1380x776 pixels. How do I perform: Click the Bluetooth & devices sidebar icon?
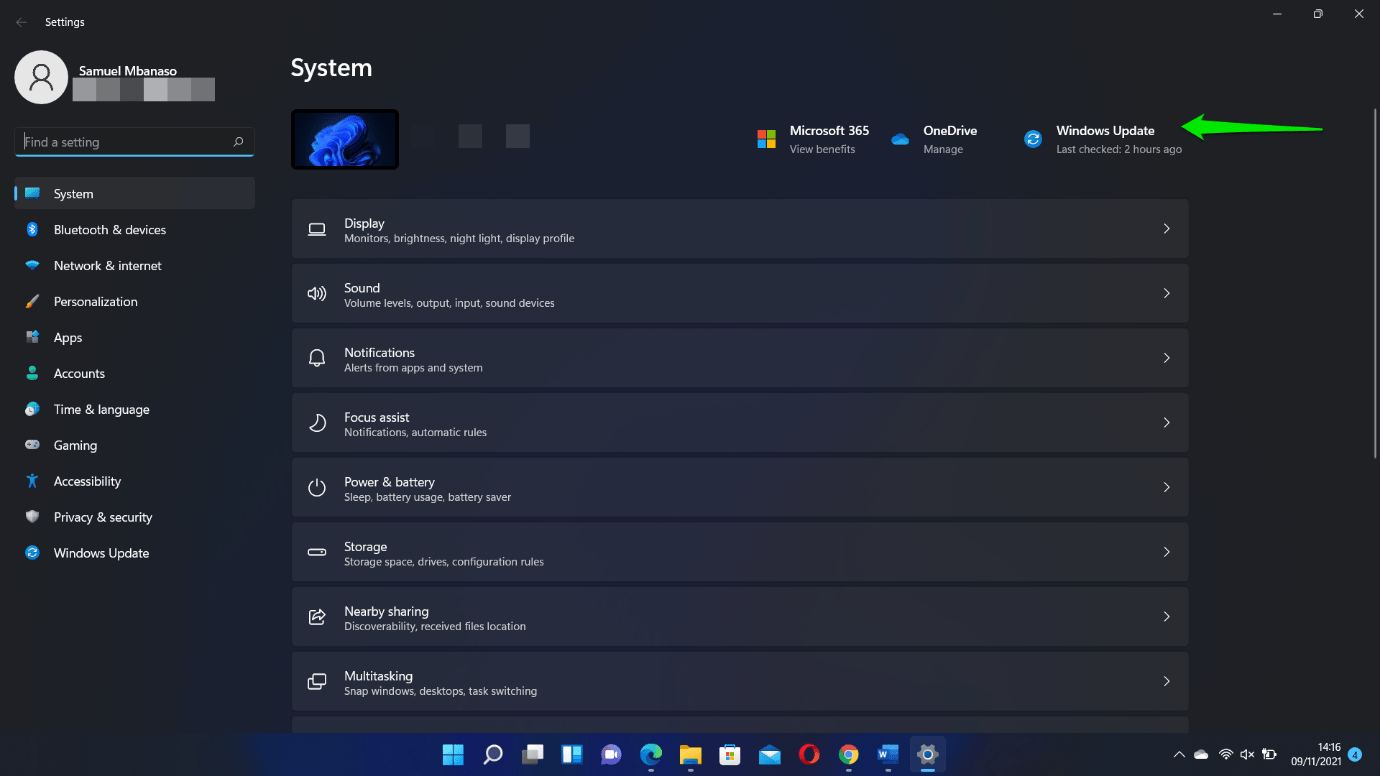(32, 230)
